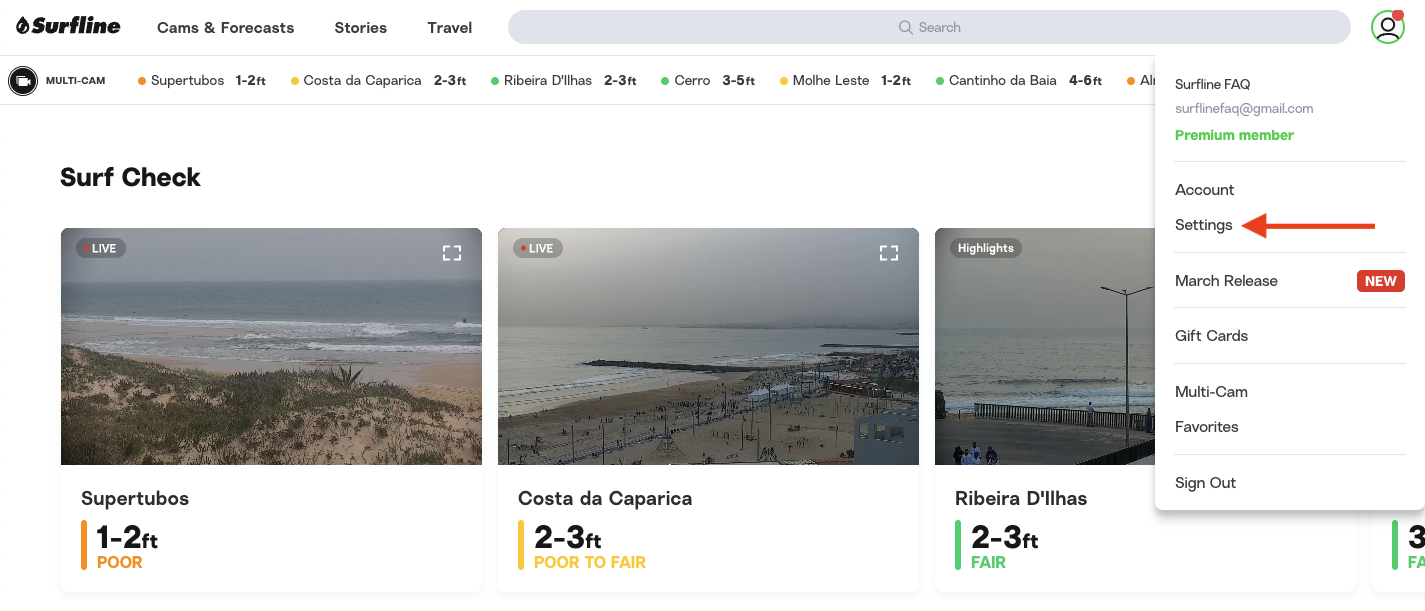Open the Supertubos spot title
Image resolution: width=1425 pixels, height=611 pixels.
click(135, 498)
